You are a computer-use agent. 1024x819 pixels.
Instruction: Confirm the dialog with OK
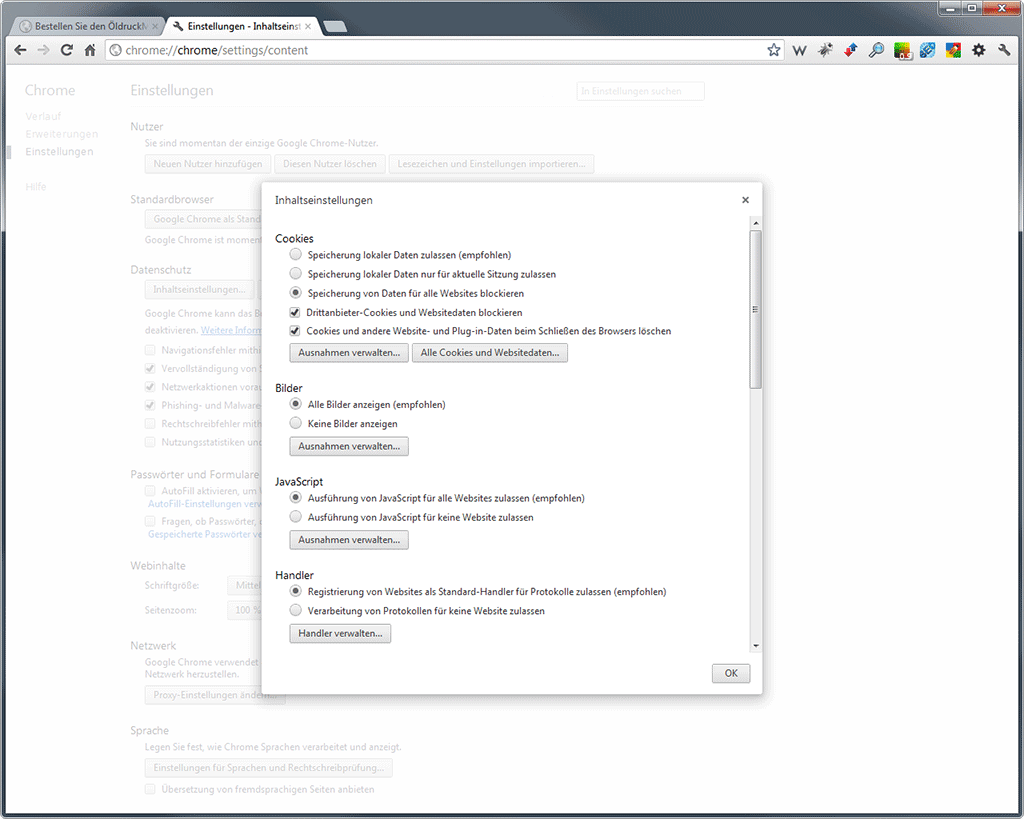[731, 673]
